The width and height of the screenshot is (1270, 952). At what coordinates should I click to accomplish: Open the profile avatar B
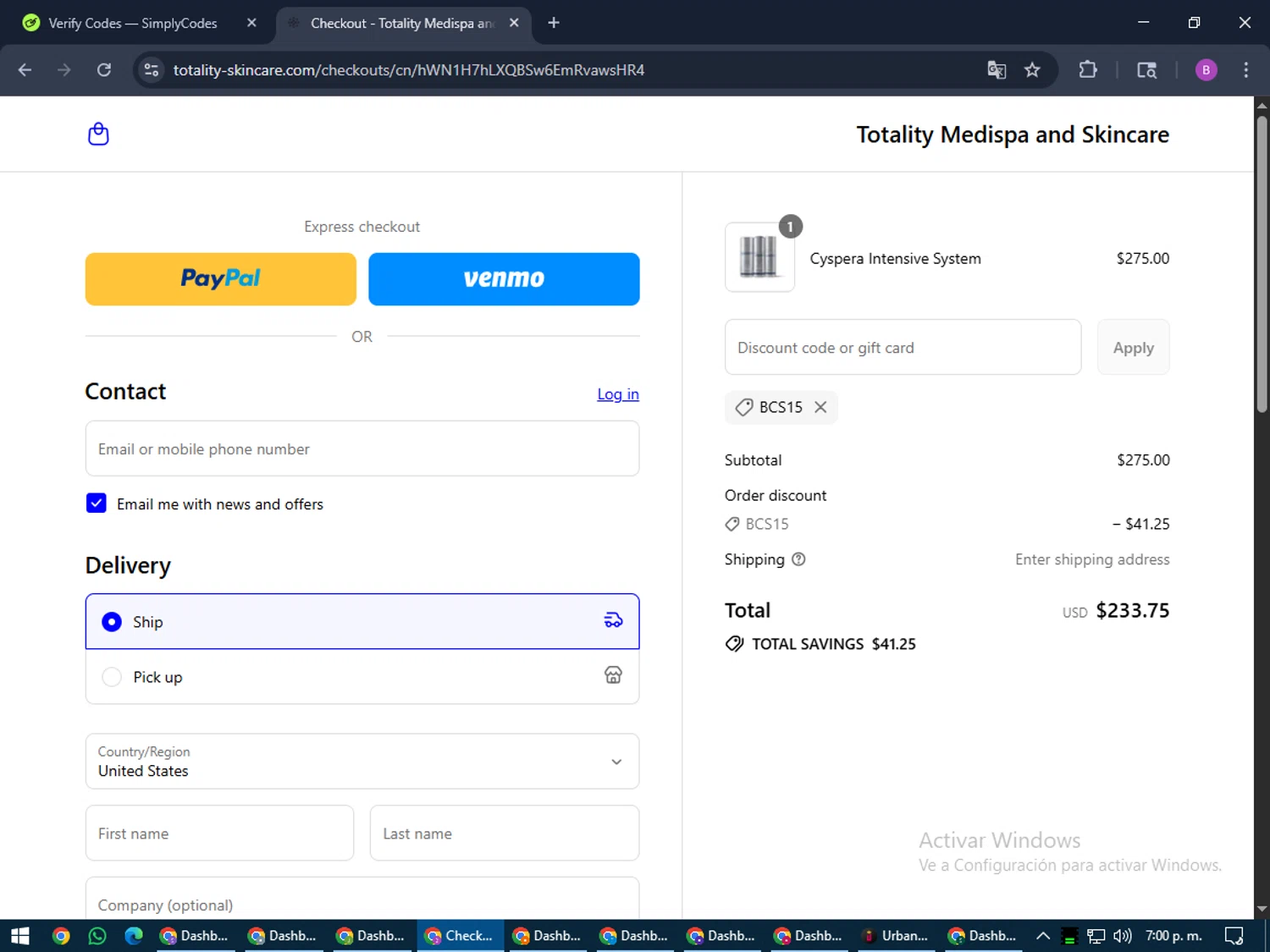[x=1206, y=70]
